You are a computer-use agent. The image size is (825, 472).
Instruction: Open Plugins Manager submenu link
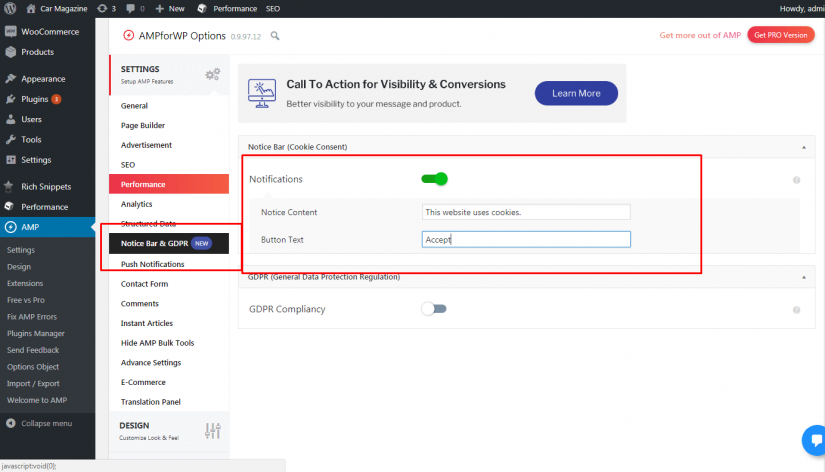coord(36,333)
